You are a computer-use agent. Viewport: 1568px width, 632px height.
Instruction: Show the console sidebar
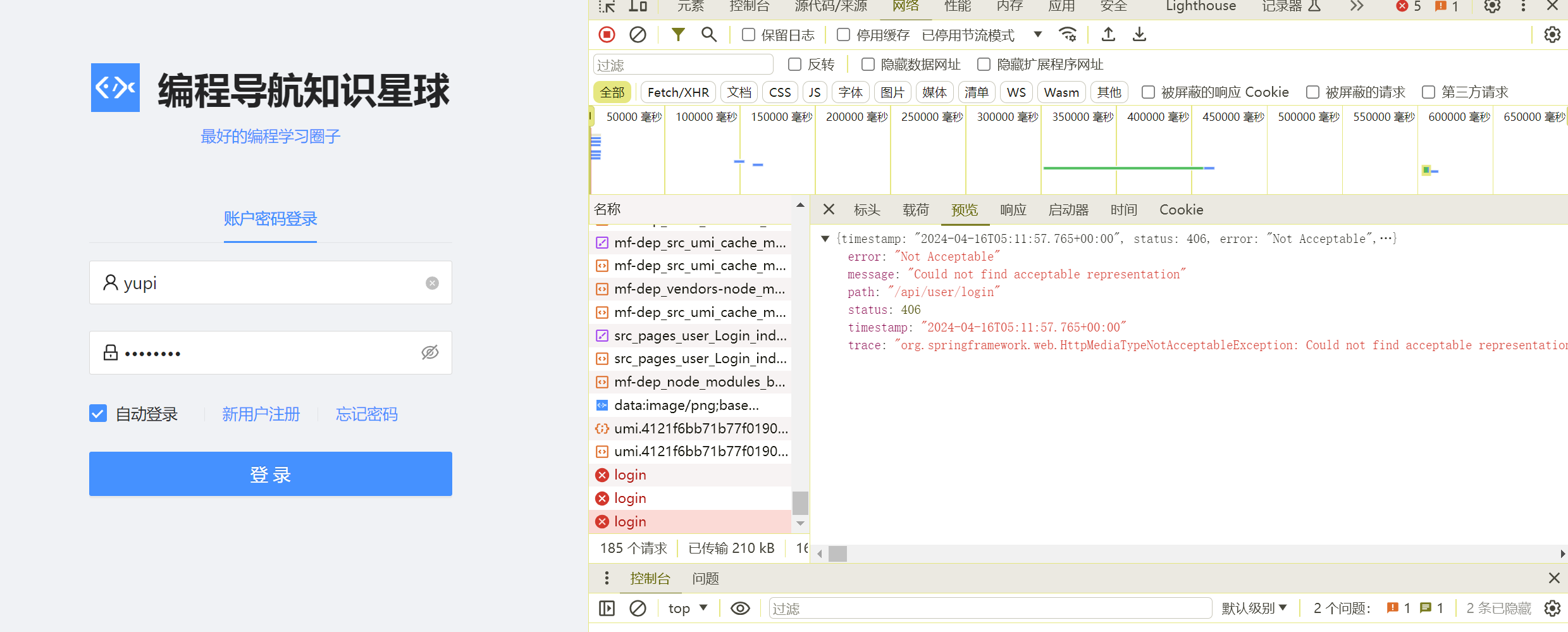pos(607,608)
